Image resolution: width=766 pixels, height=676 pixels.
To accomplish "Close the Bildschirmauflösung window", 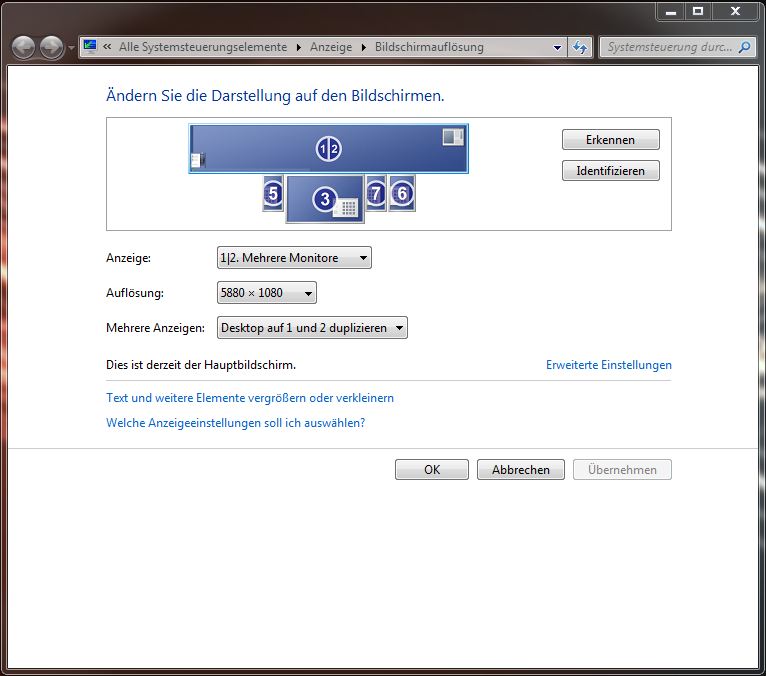I will [x=735, y=12].
